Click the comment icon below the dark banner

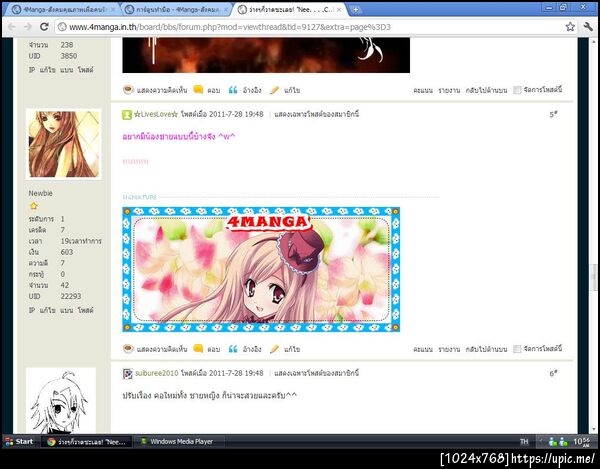click(x=128, y=90)
